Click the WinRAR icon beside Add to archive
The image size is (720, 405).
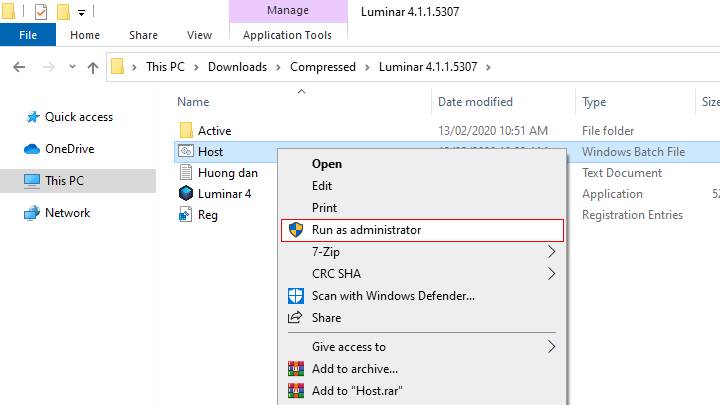coord(296,368)
